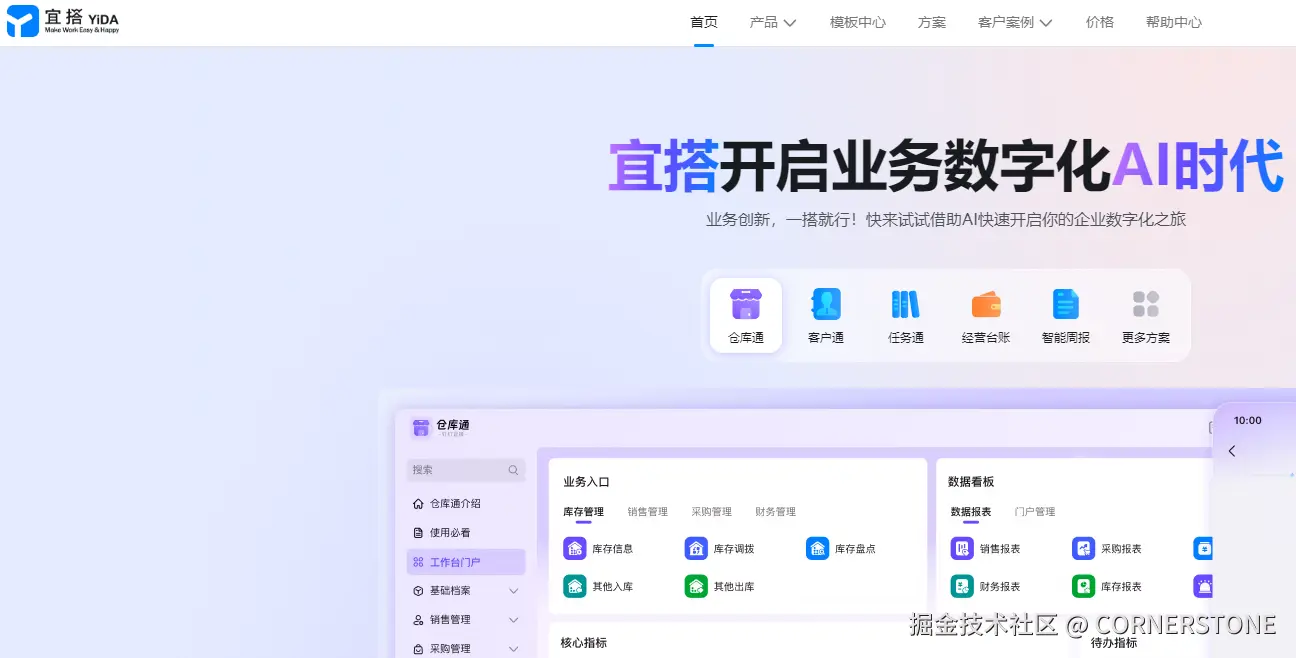Screen dimensions: 1296x658
Task: Click the 库存盘点 icon
Action: click(817, 548)
